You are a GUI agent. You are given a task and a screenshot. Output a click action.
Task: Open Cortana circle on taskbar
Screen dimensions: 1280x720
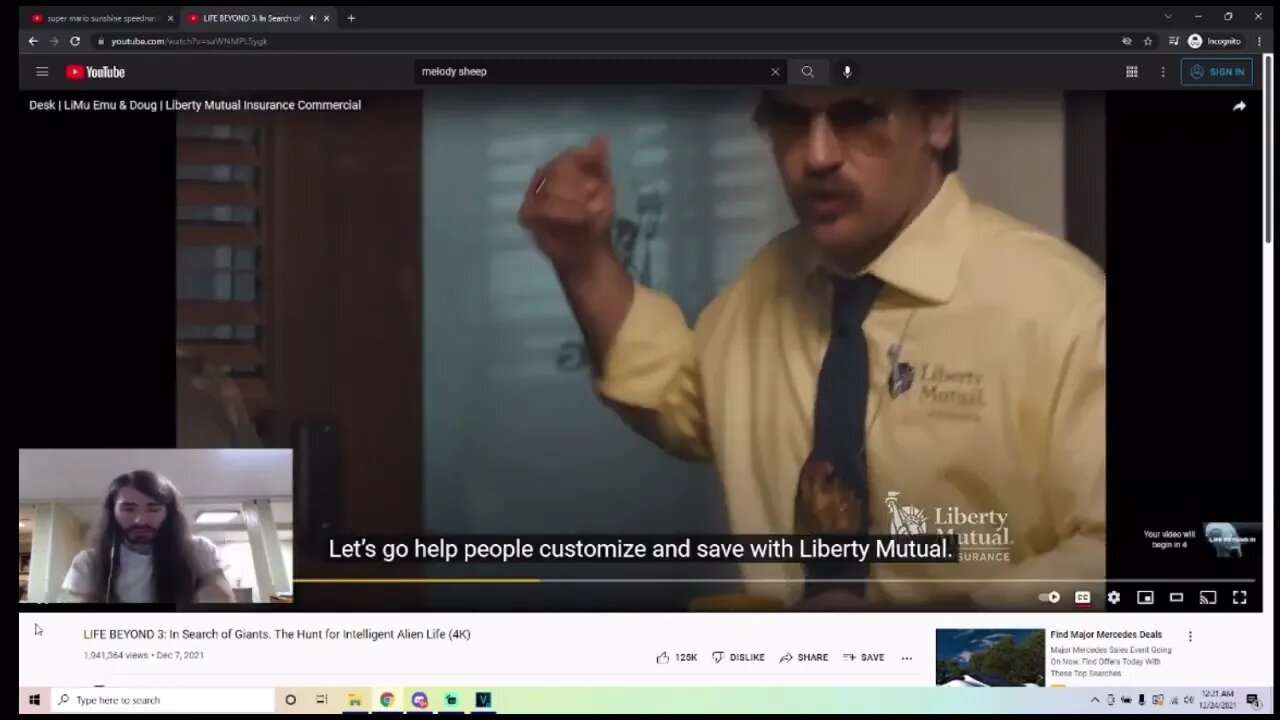pos(291,700)
